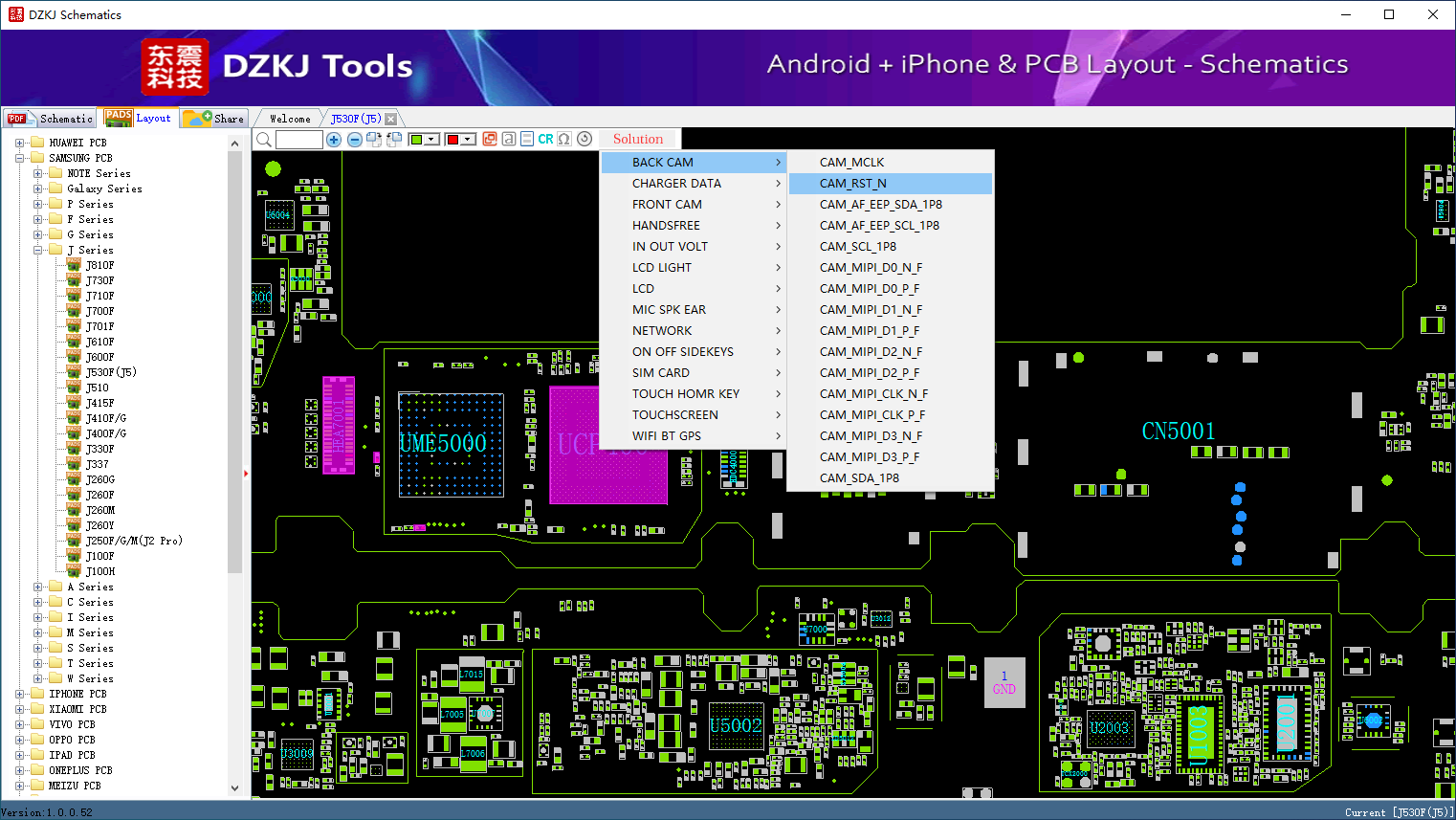Switch to the Welcome document tab

(290, 119)
